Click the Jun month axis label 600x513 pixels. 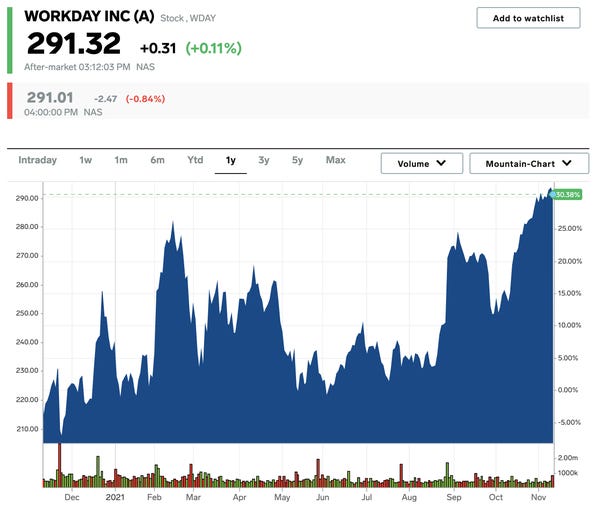tap(323, 497)
